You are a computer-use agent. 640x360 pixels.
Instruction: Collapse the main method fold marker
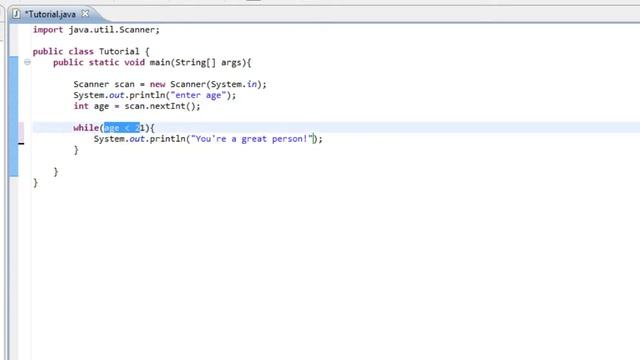pyautogui.click(x=27, y=62)
